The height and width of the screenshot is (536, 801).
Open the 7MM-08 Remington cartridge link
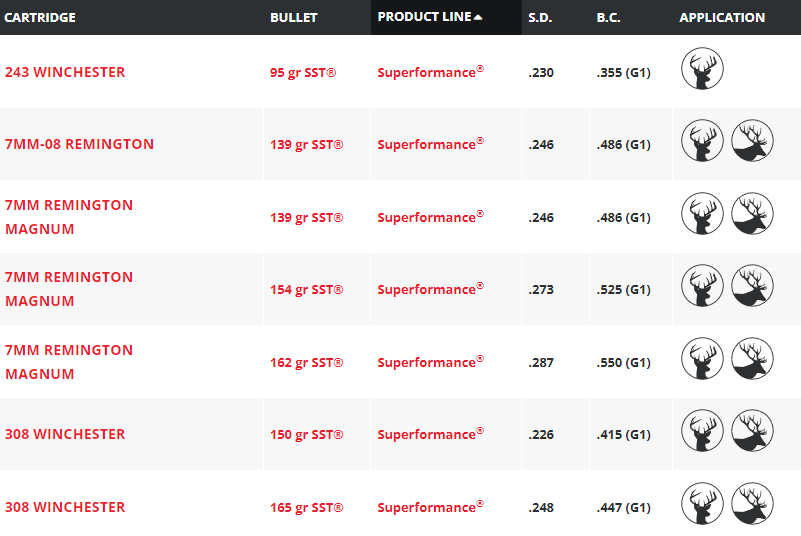[x=79, y=144]
